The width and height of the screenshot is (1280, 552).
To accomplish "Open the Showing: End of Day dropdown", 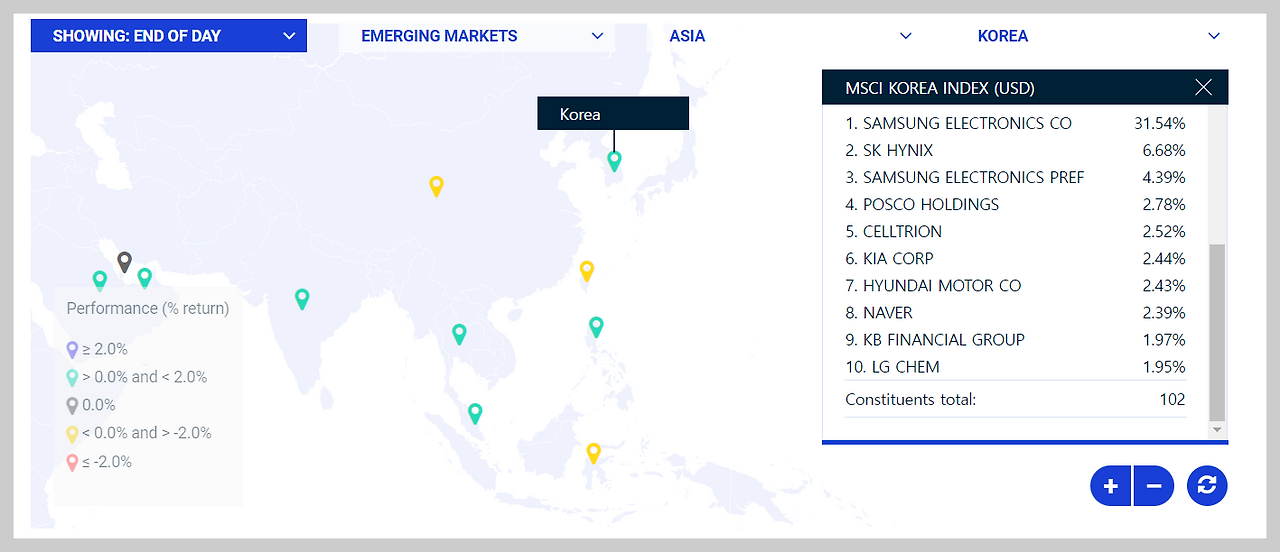I will pos(169,36).
